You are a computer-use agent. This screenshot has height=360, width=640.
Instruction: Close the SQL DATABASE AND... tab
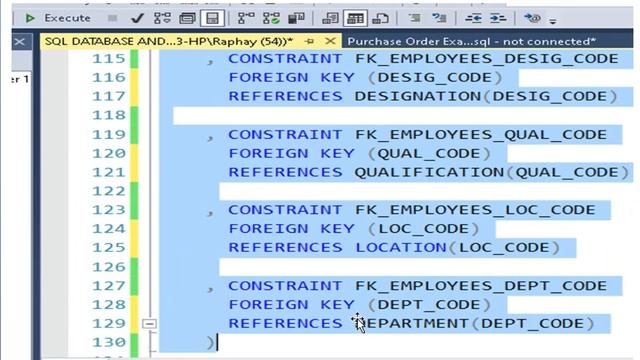pos(330,41)
